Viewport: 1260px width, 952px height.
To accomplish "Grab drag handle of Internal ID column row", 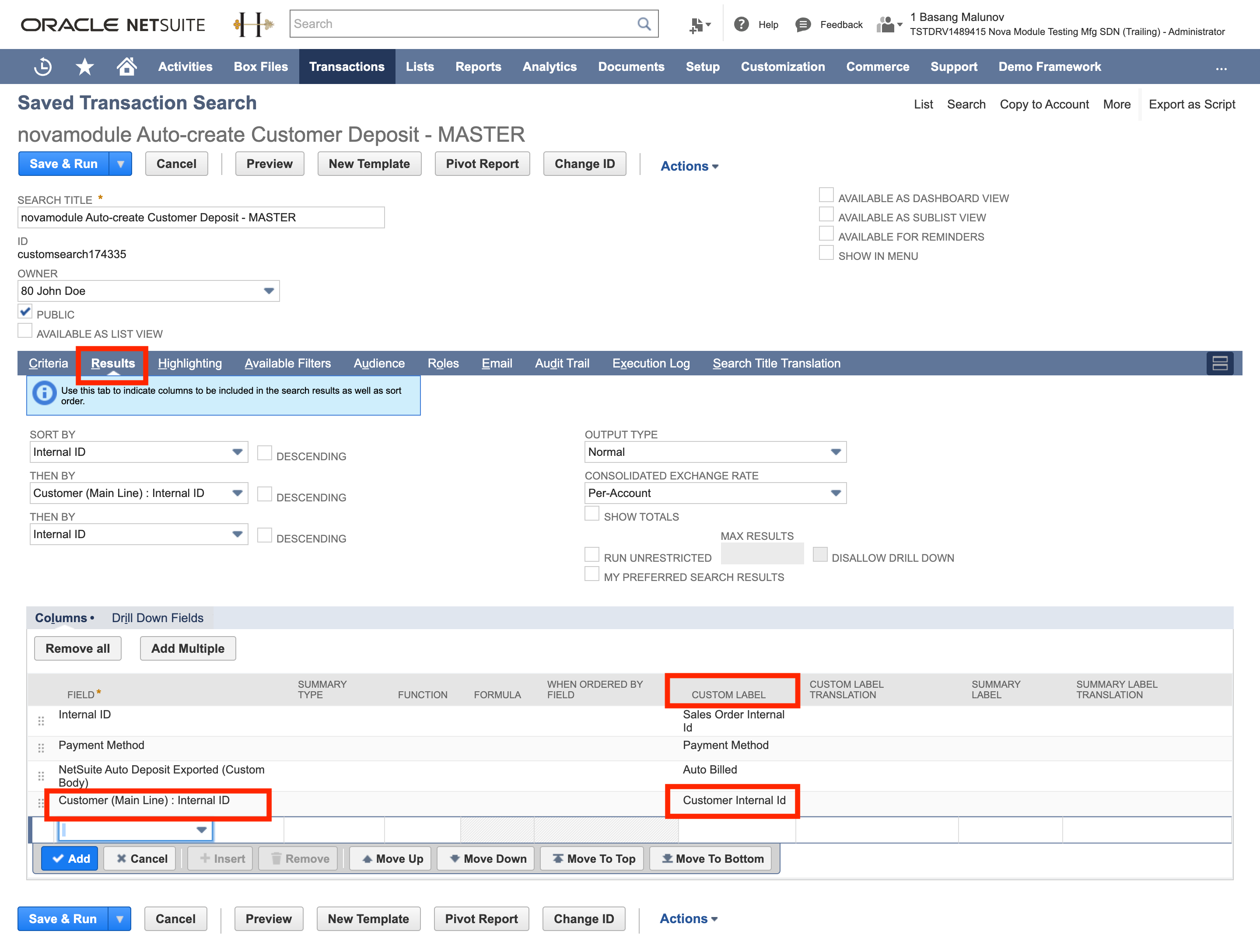I will pyautogui.click(x=41, y=721).
